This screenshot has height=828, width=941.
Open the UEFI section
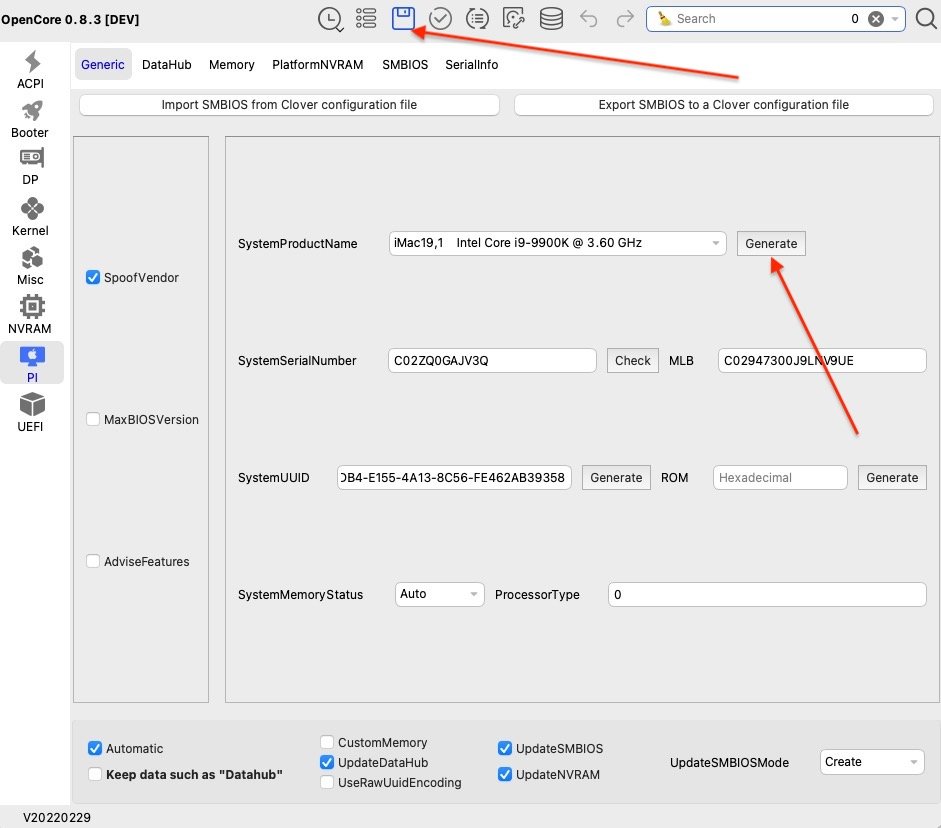click(x=31, y=413)
